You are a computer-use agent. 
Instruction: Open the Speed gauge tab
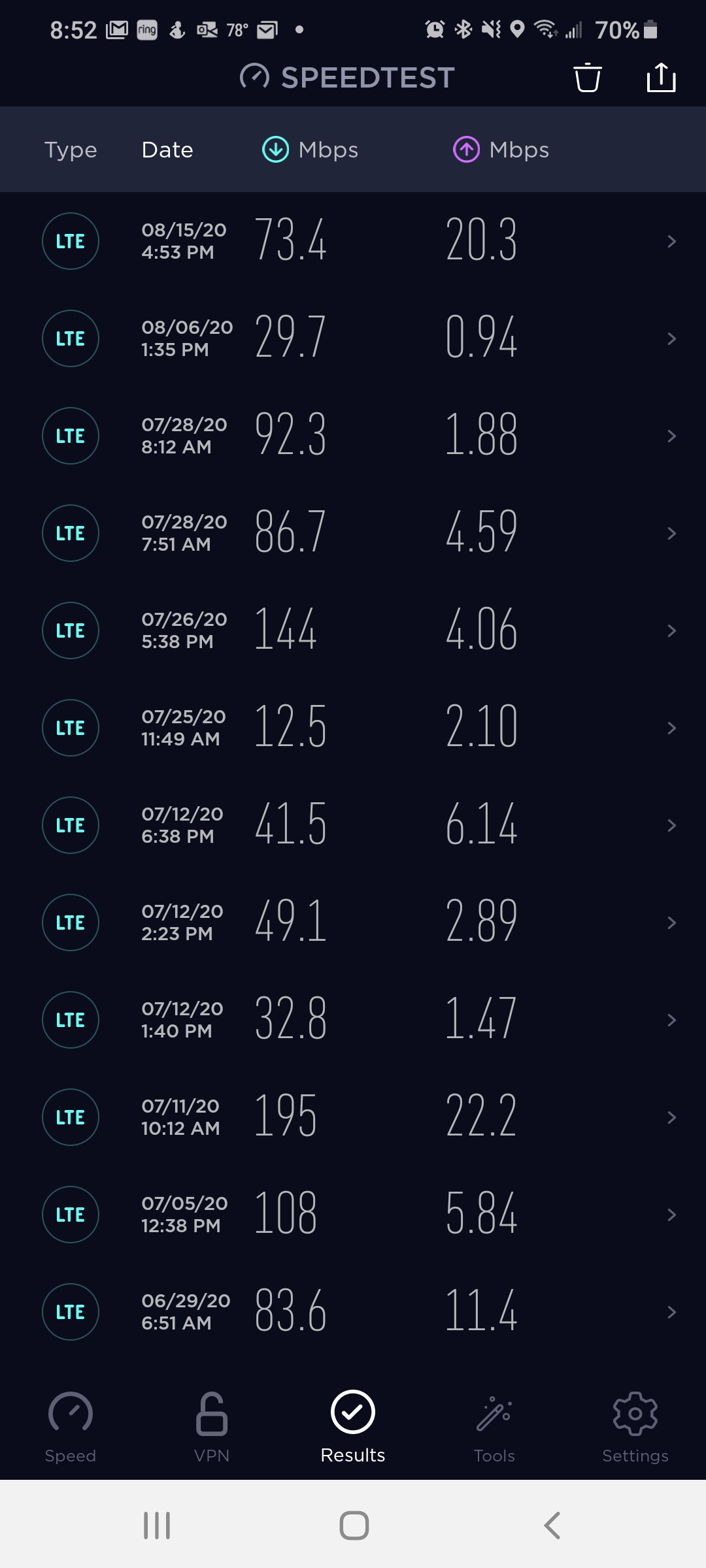(x=71, y=1428)
